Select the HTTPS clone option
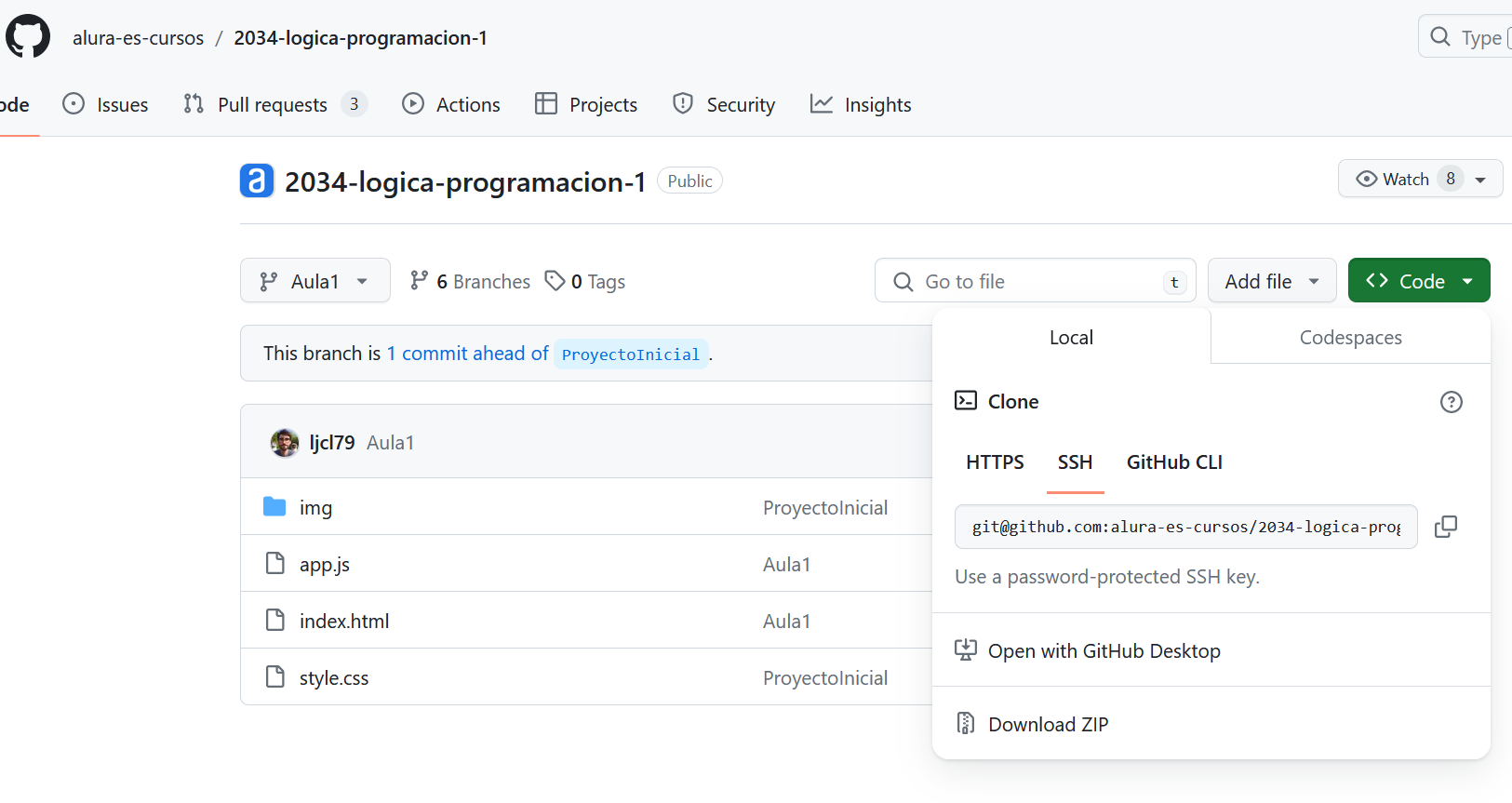The height and width of the screenshot is (803, 1512). [995, 462]
